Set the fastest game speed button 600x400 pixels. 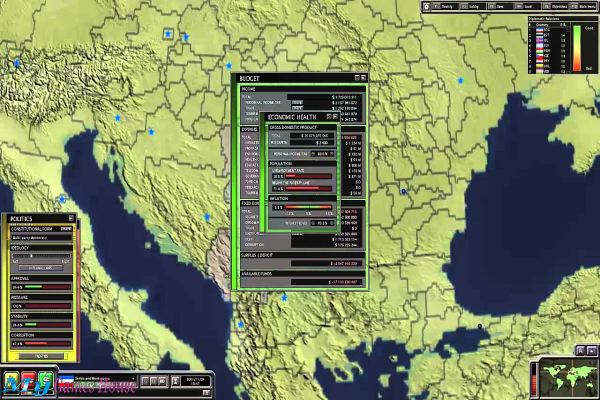pos(162,381)
